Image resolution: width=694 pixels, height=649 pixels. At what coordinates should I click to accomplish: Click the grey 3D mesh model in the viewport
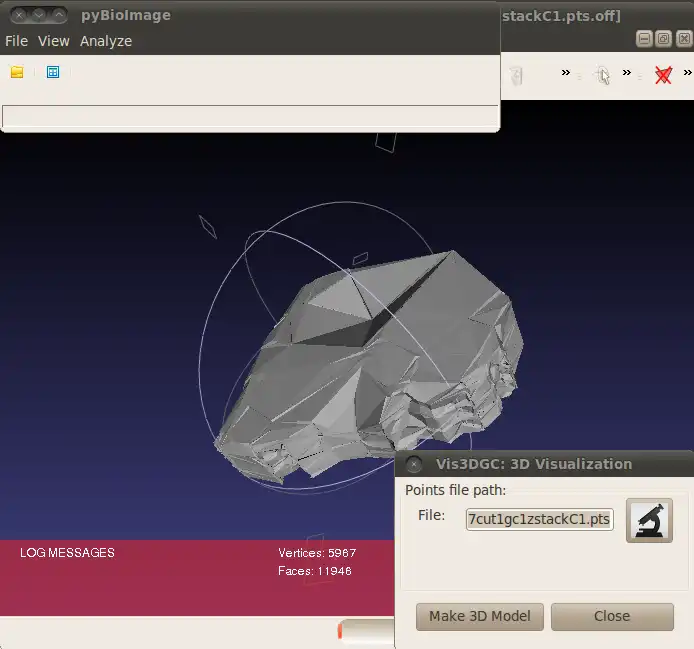click(367, 367)
